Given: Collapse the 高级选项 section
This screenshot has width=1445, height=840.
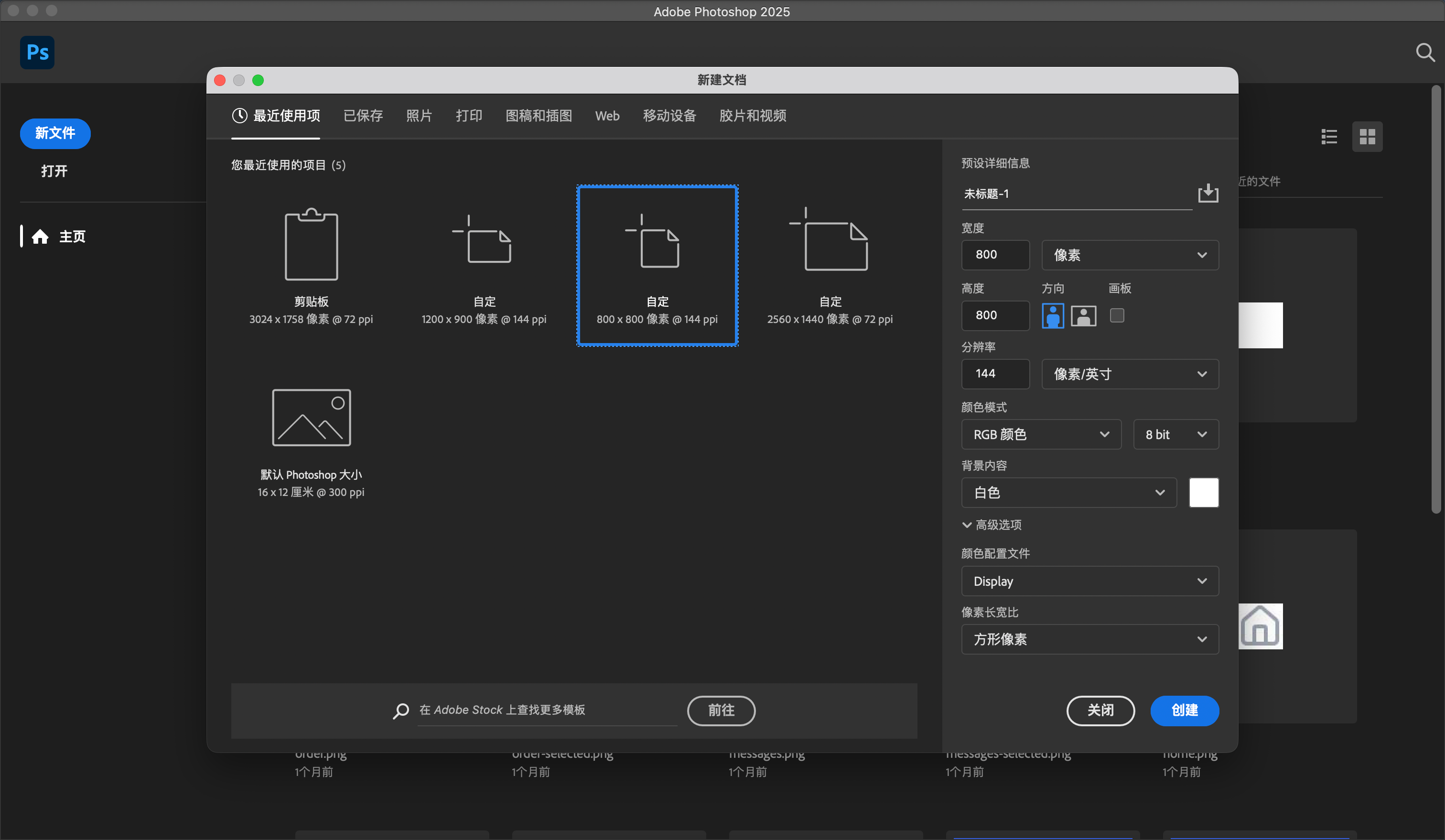Looking at the screenshot, I should 992,525.
